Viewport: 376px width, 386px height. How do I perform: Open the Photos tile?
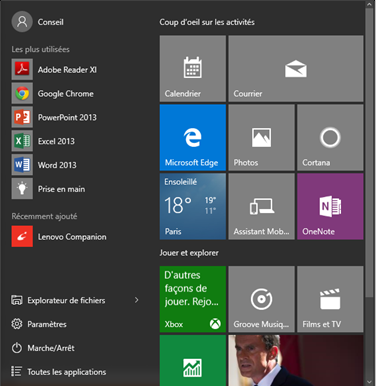click(261, 137)
